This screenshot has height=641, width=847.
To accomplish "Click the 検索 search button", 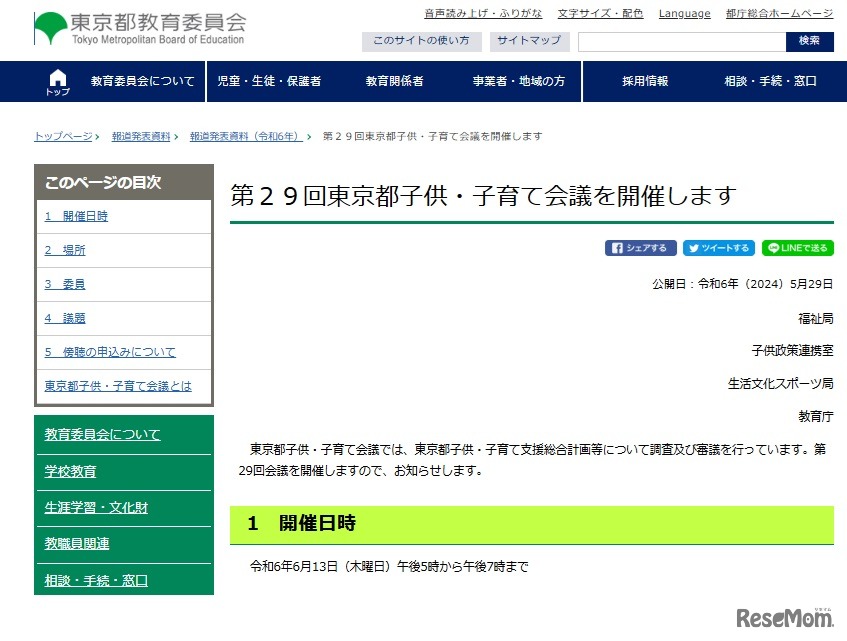I will (809, 41).
